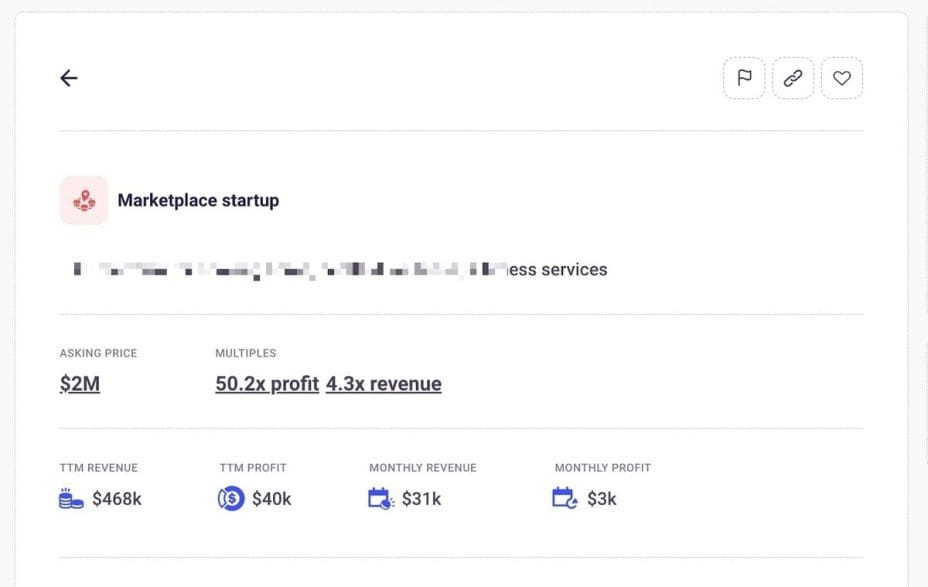Click the 4.3x revenue multiple link
The height and width of the screenshot is (587, 928).
384,383
